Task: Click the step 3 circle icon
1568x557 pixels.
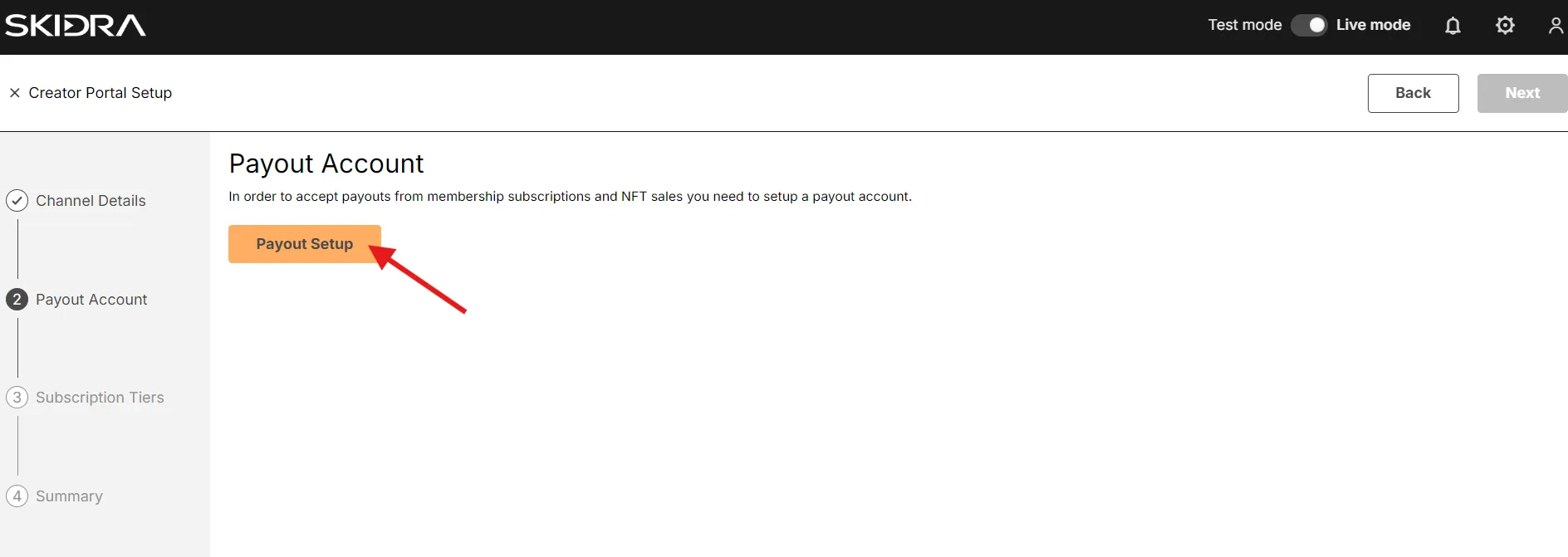Action: coord(17,398)
